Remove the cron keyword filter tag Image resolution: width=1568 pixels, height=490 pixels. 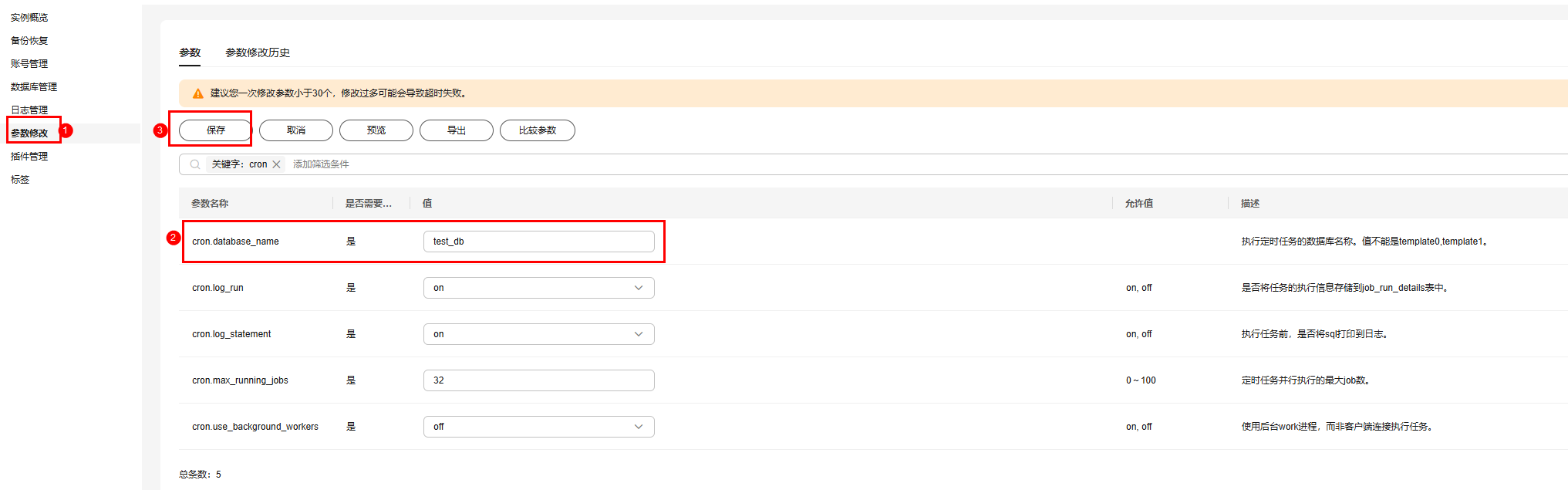[276, 164]
